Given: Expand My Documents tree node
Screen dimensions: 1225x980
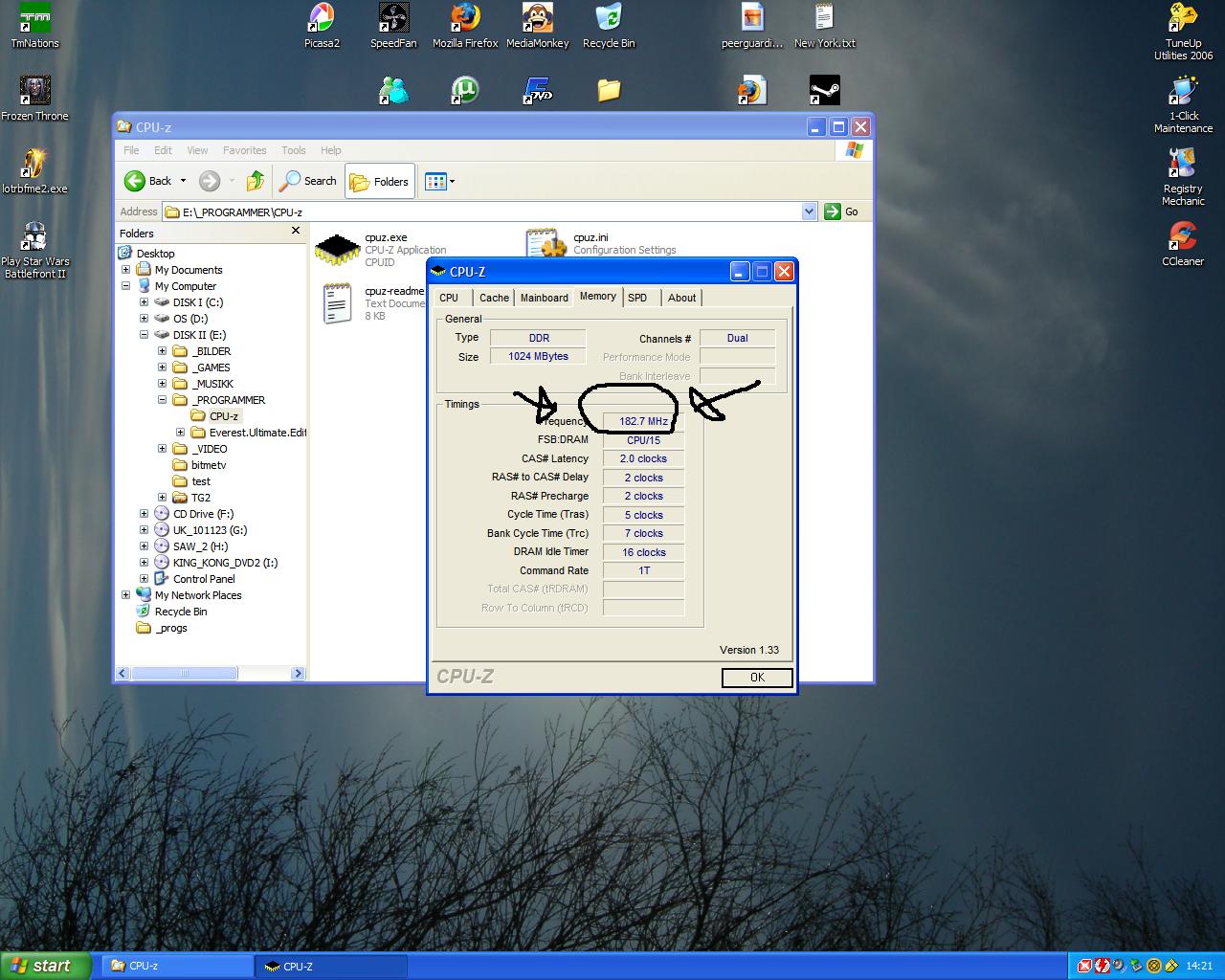Looking at the screenshot, I should point(125,270).
